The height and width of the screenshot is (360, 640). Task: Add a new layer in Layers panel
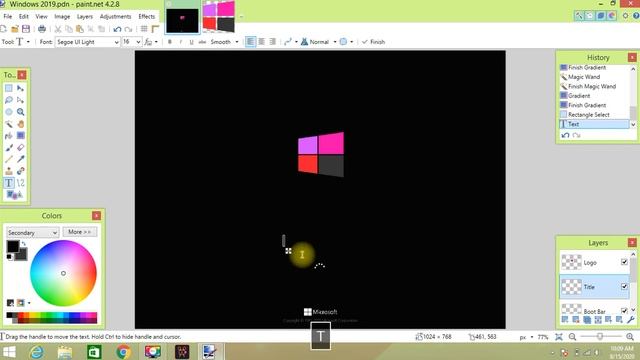tap(565, 320)
